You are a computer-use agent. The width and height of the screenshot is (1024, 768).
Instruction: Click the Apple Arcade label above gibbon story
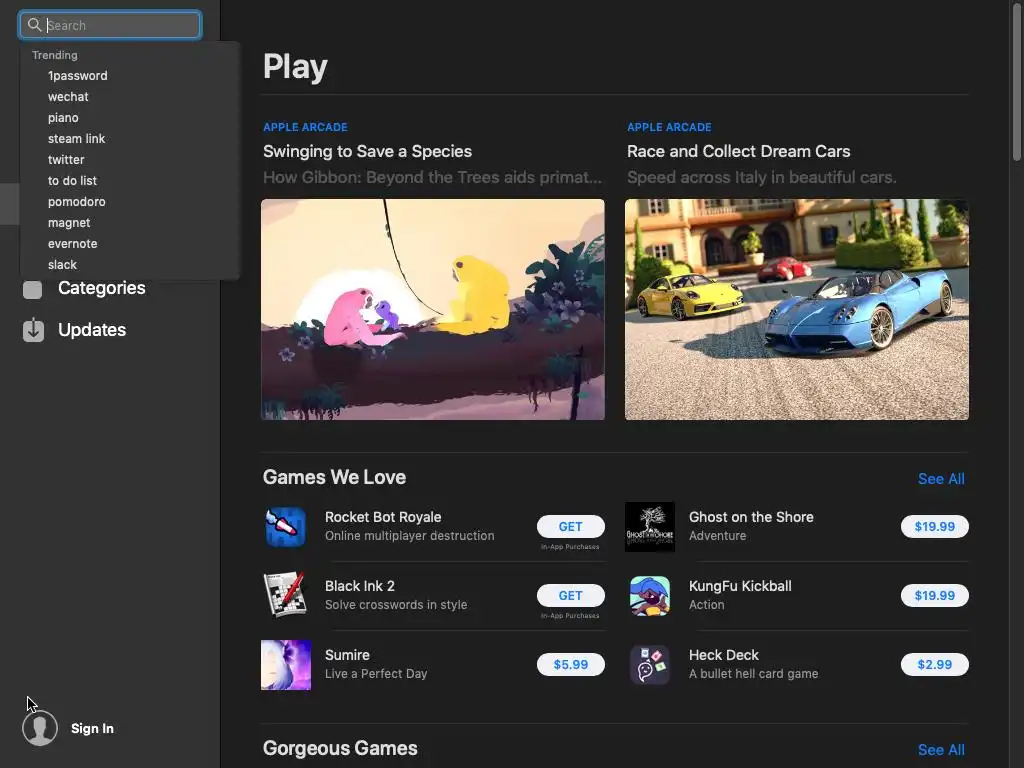click(305, 127)
